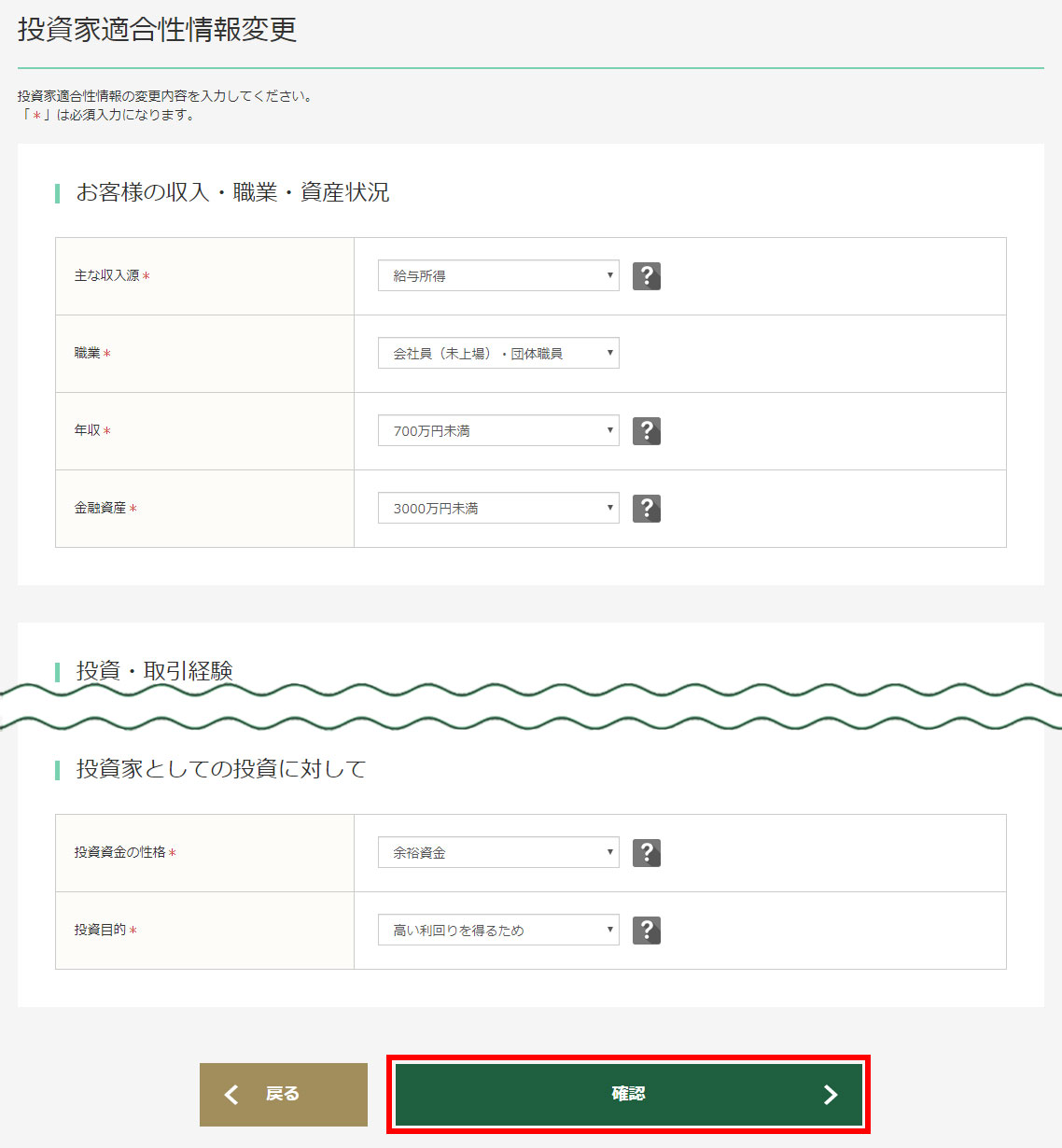Viewport: 1062px width, 1148px height.
Task: Expand the 職業 dropdown
Action: coord(498,353)
